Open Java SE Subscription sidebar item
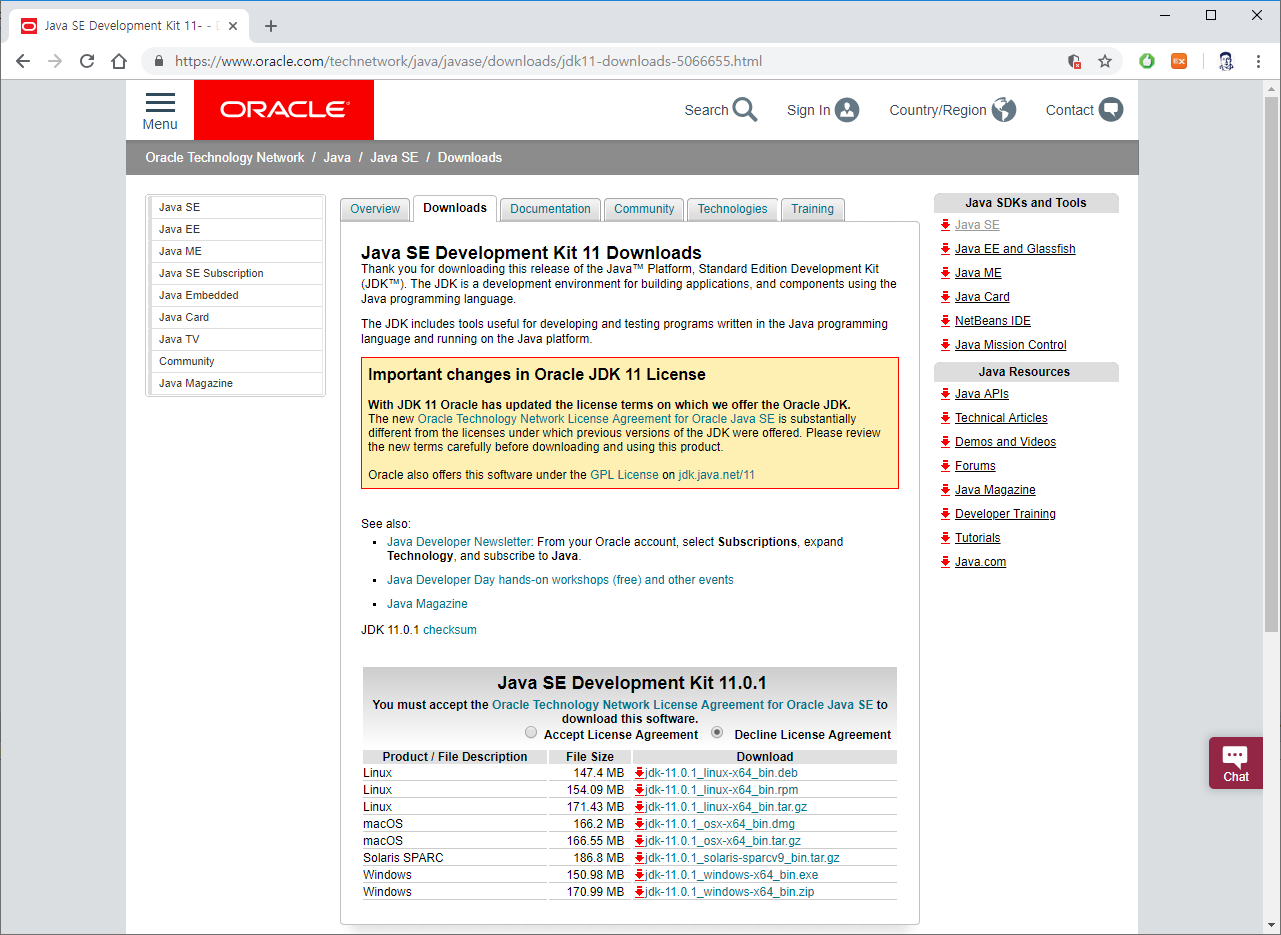Screen dimensions: 1281x935 pyautogui.click(x=237, y=273)
